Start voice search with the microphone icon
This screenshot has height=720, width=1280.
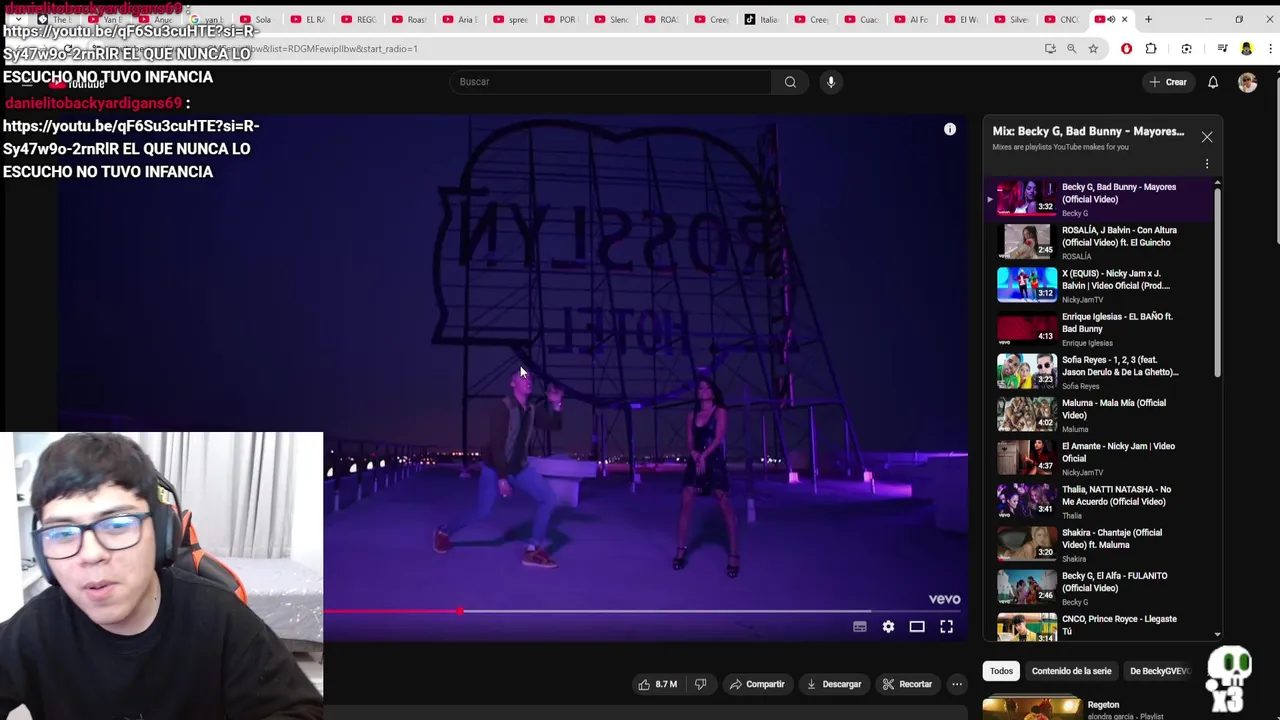[x=830, y=82]
